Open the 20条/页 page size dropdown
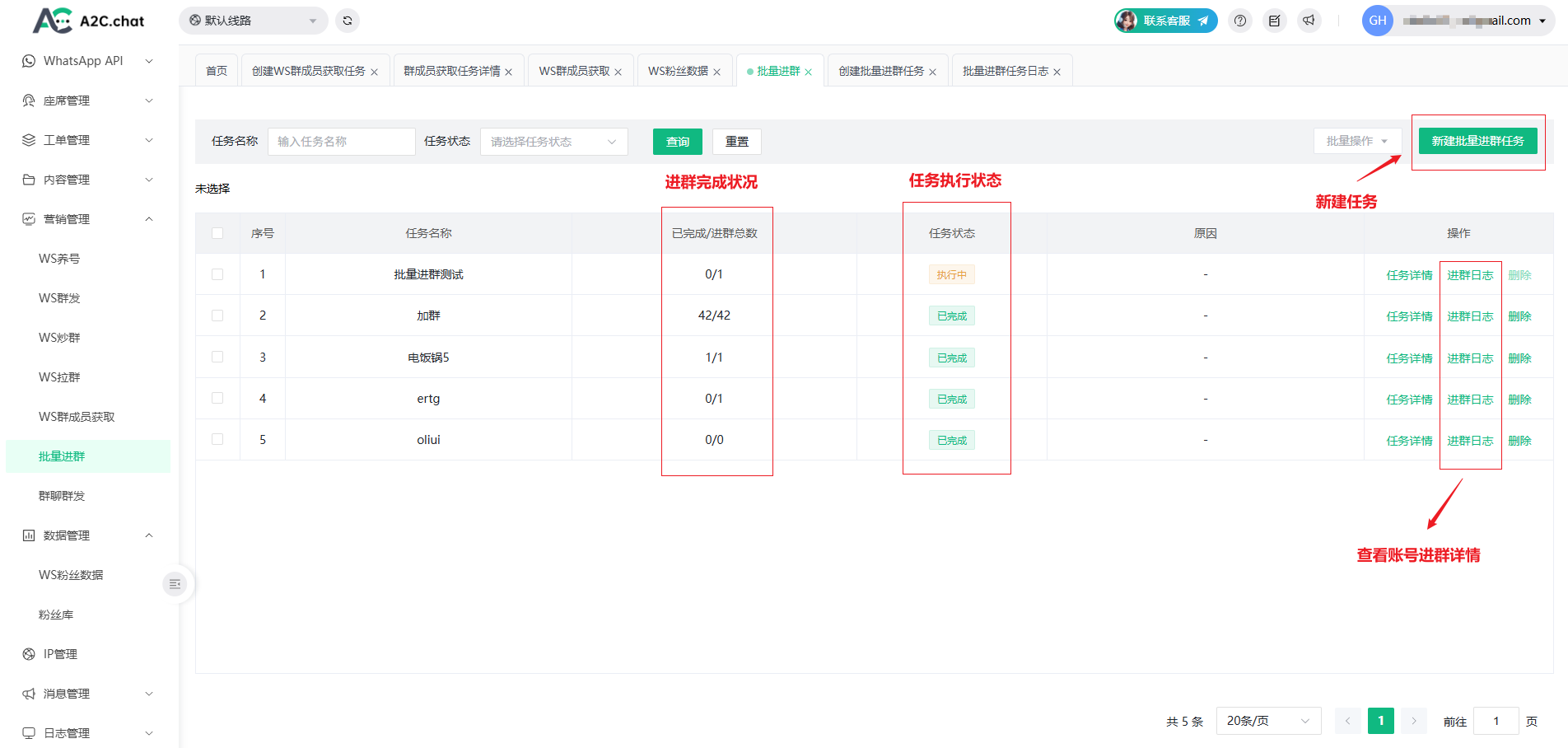Screen dimensions: 1568x748 point(1268,721)
